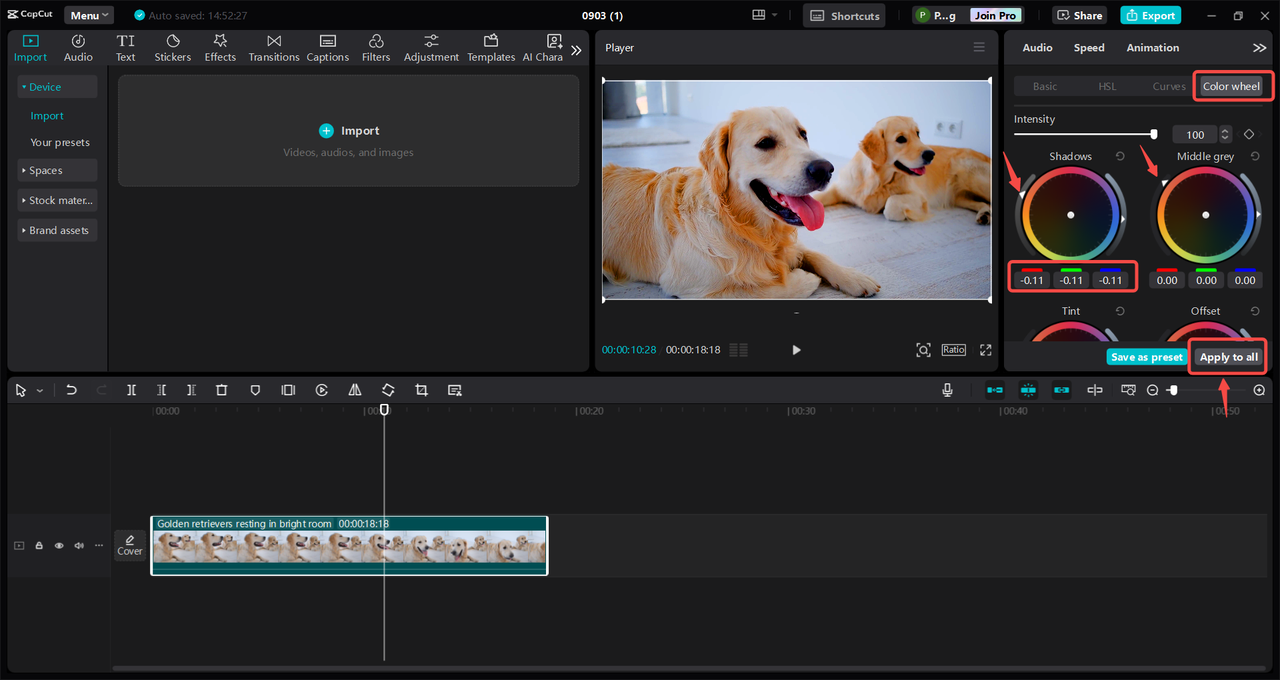
Task: Click the Intensity slider handle
Action: click(1154, 134)
